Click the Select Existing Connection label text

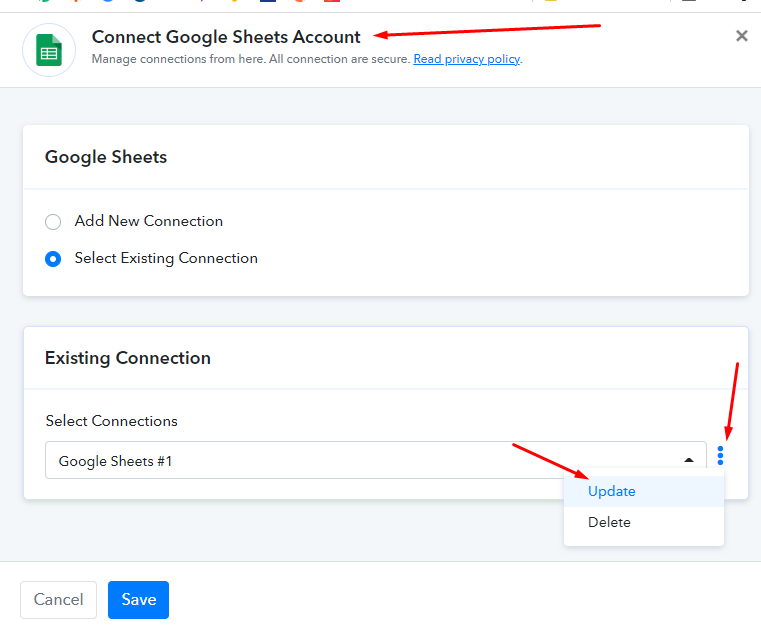tap(166, 258)
